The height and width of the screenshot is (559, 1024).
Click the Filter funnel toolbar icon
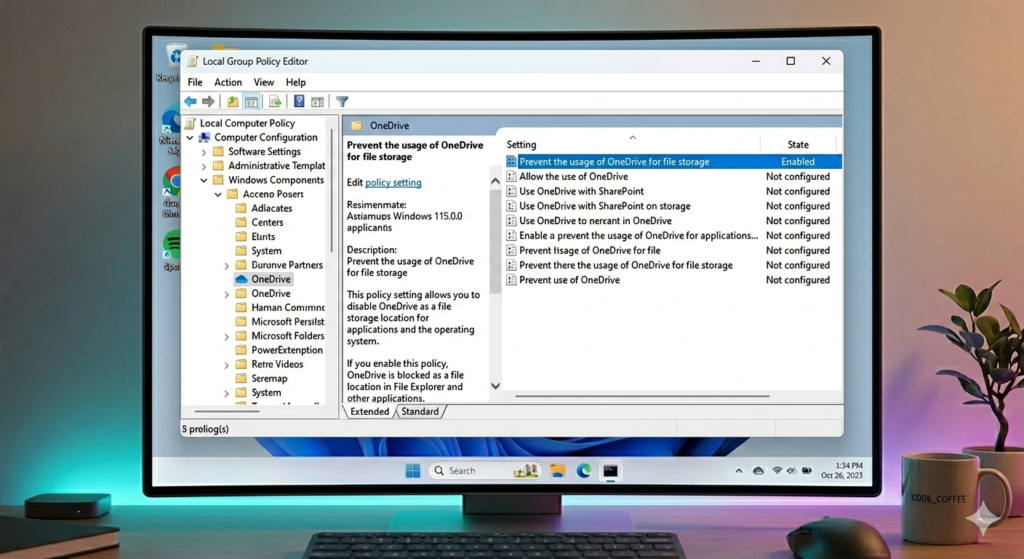coord(342,101)
